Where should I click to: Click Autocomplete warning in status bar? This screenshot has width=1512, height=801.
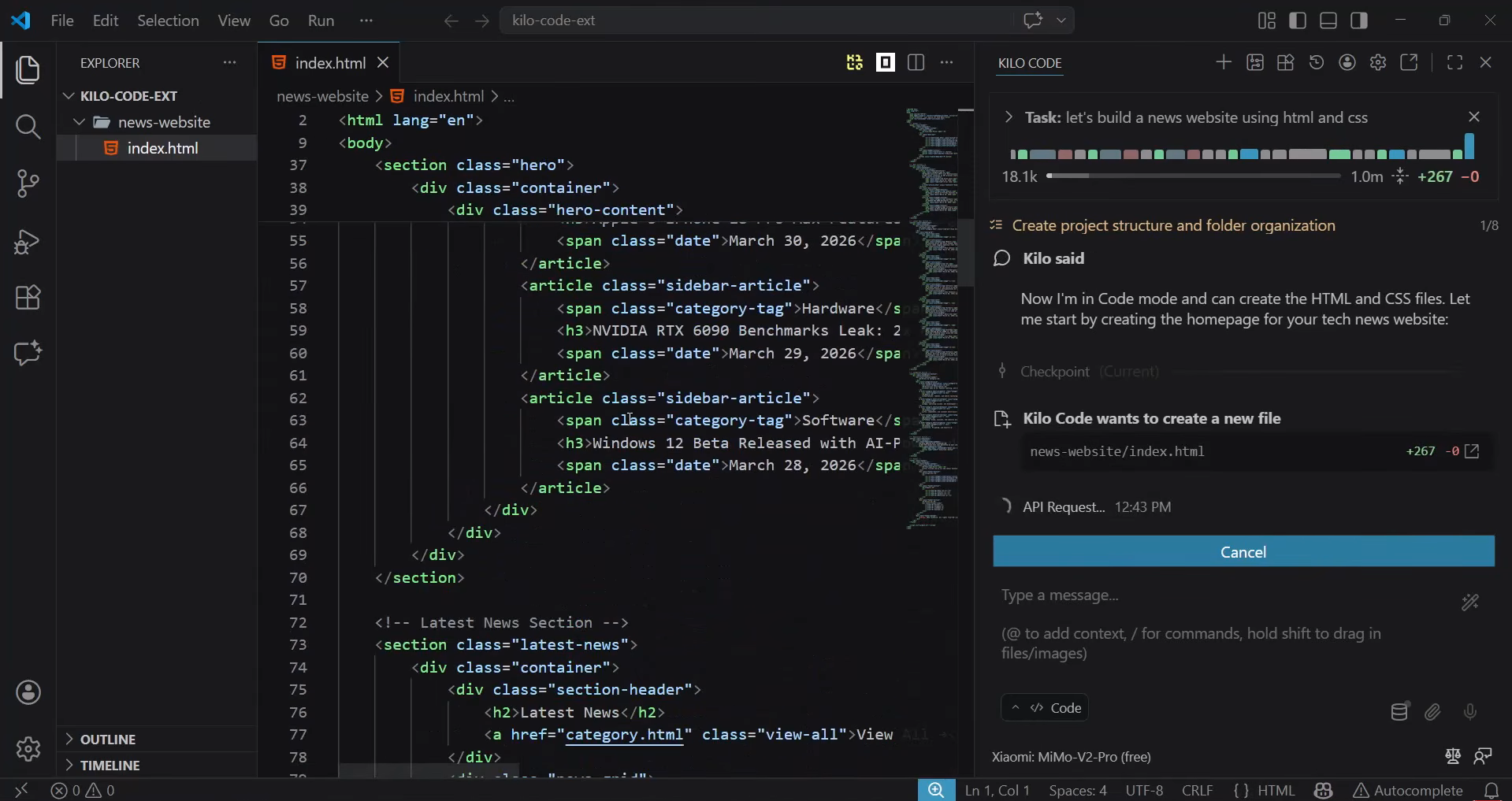point(1409,790)
